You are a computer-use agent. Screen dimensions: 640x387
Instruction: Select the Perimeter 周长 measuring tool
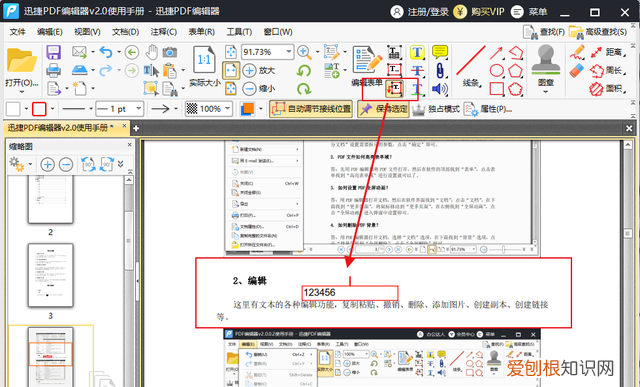(x=608, y=70)
